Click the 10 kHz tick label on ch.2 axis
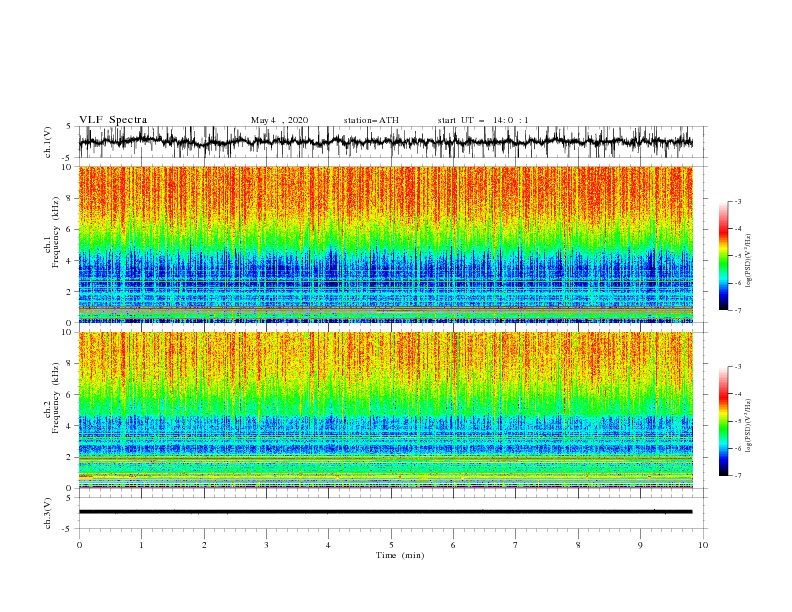 [x=68, y=332]
